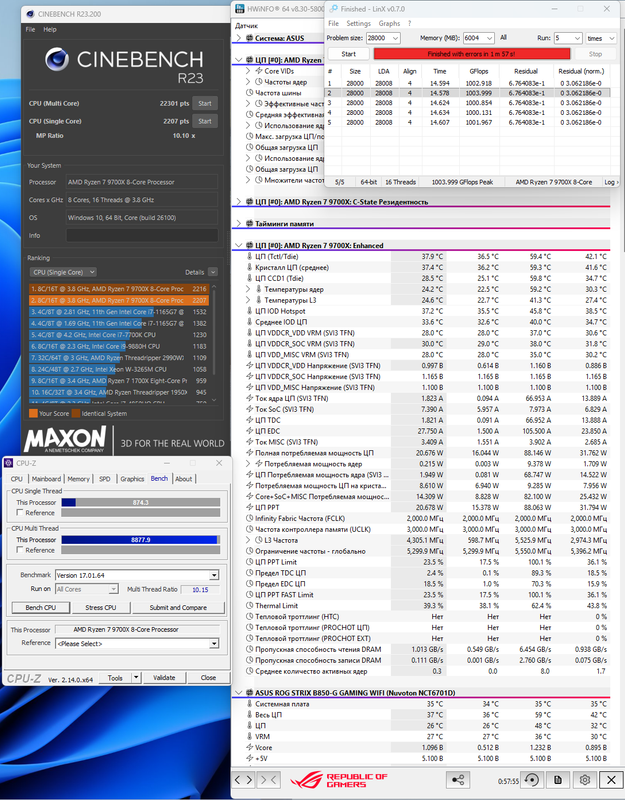Click chip icon beside Тайминги памяти
This screenshot has height=800, width=625.
[249, 223]
